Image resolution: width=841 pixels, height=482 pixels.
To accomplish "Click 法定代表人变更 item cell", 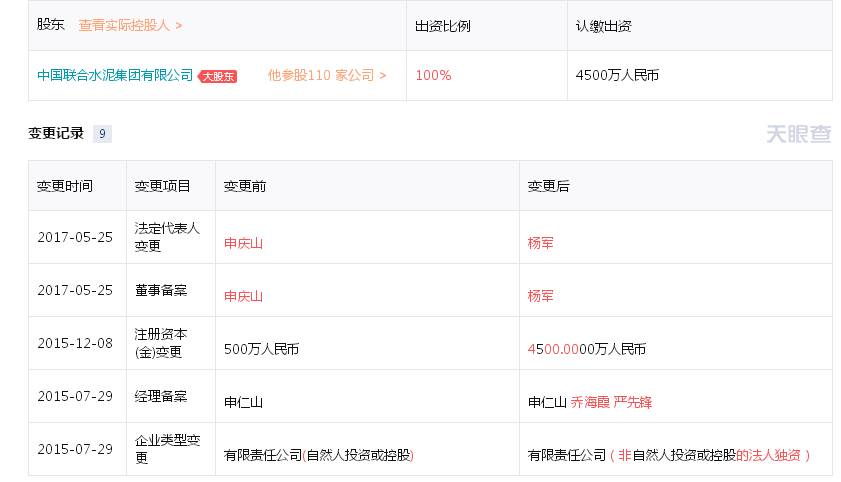I will click(167, 237).
